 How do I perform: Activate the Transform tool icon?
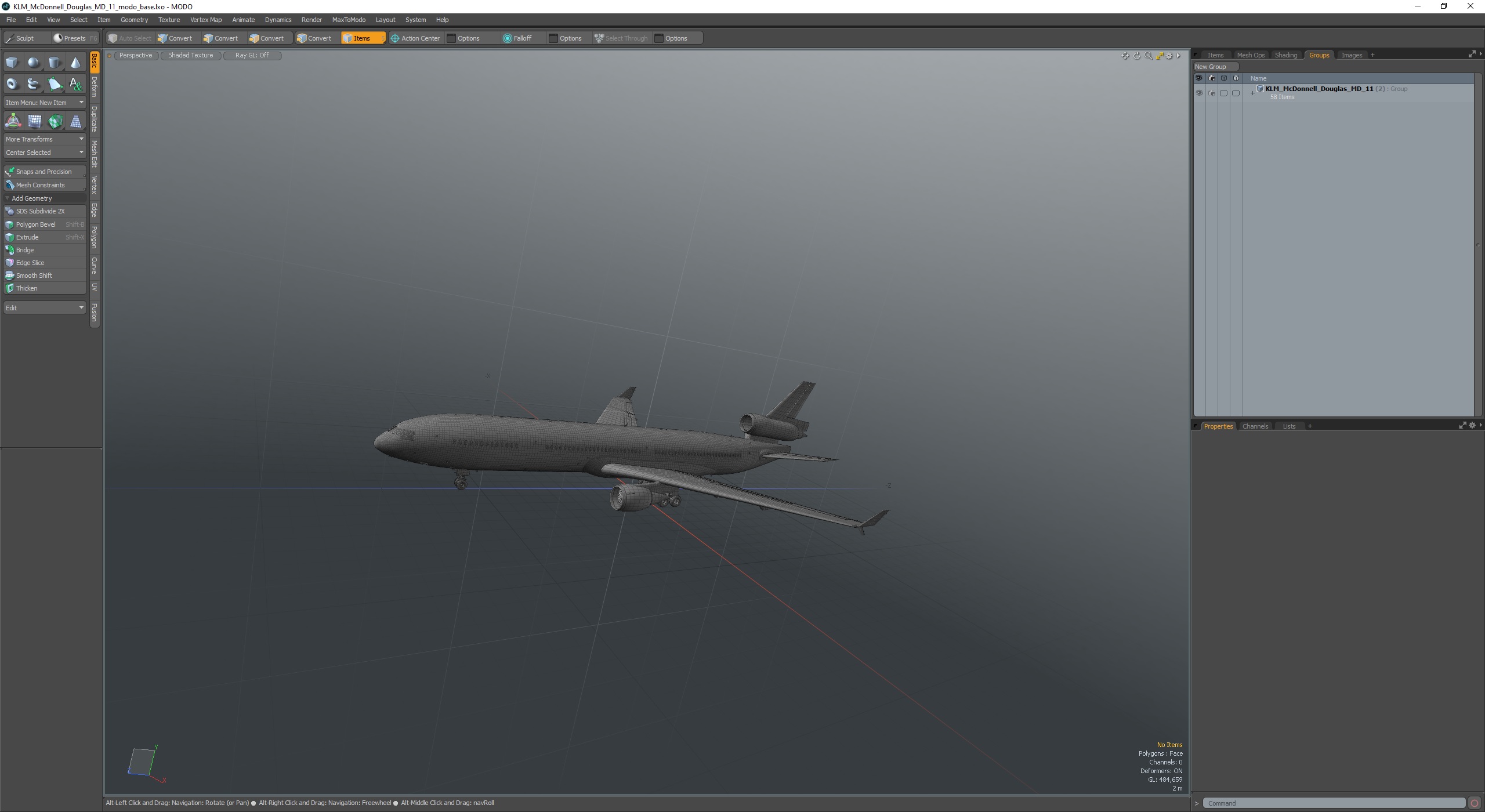coord(13,121)
